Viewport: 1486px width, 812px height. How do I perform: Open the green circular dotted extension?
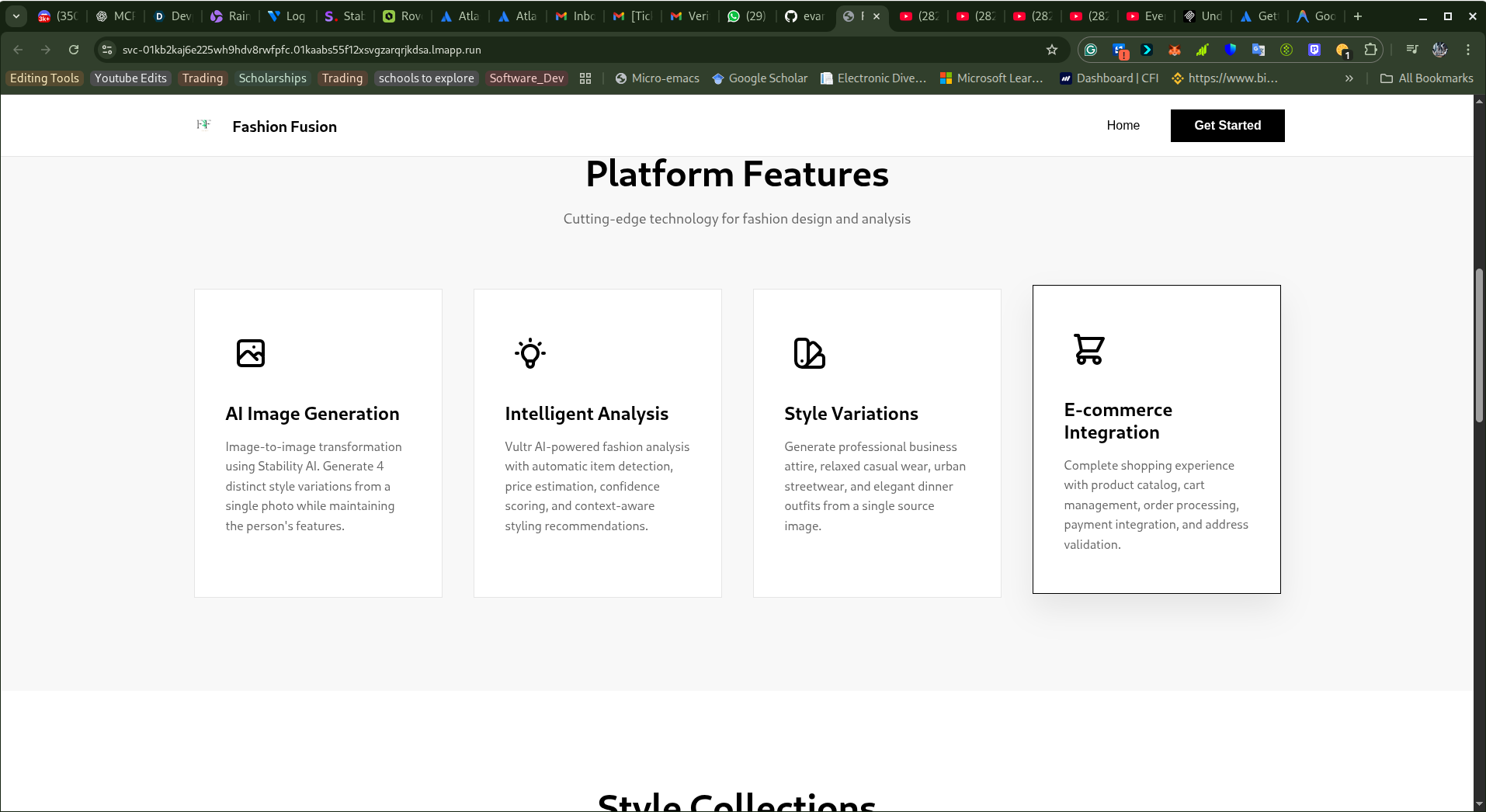[x=1286, y=50]
